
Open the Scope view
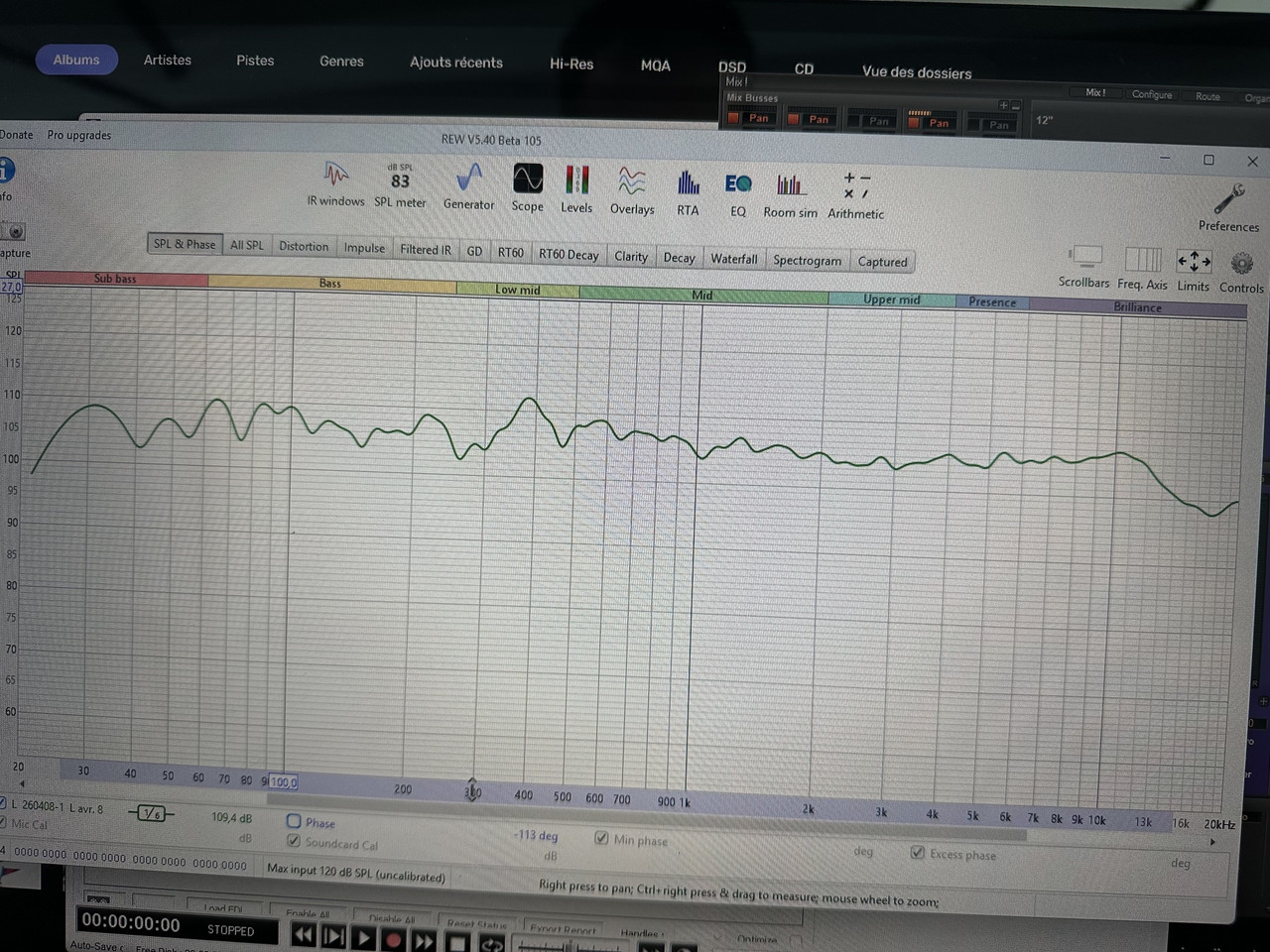pyautogui.click(x=527, y=188)
